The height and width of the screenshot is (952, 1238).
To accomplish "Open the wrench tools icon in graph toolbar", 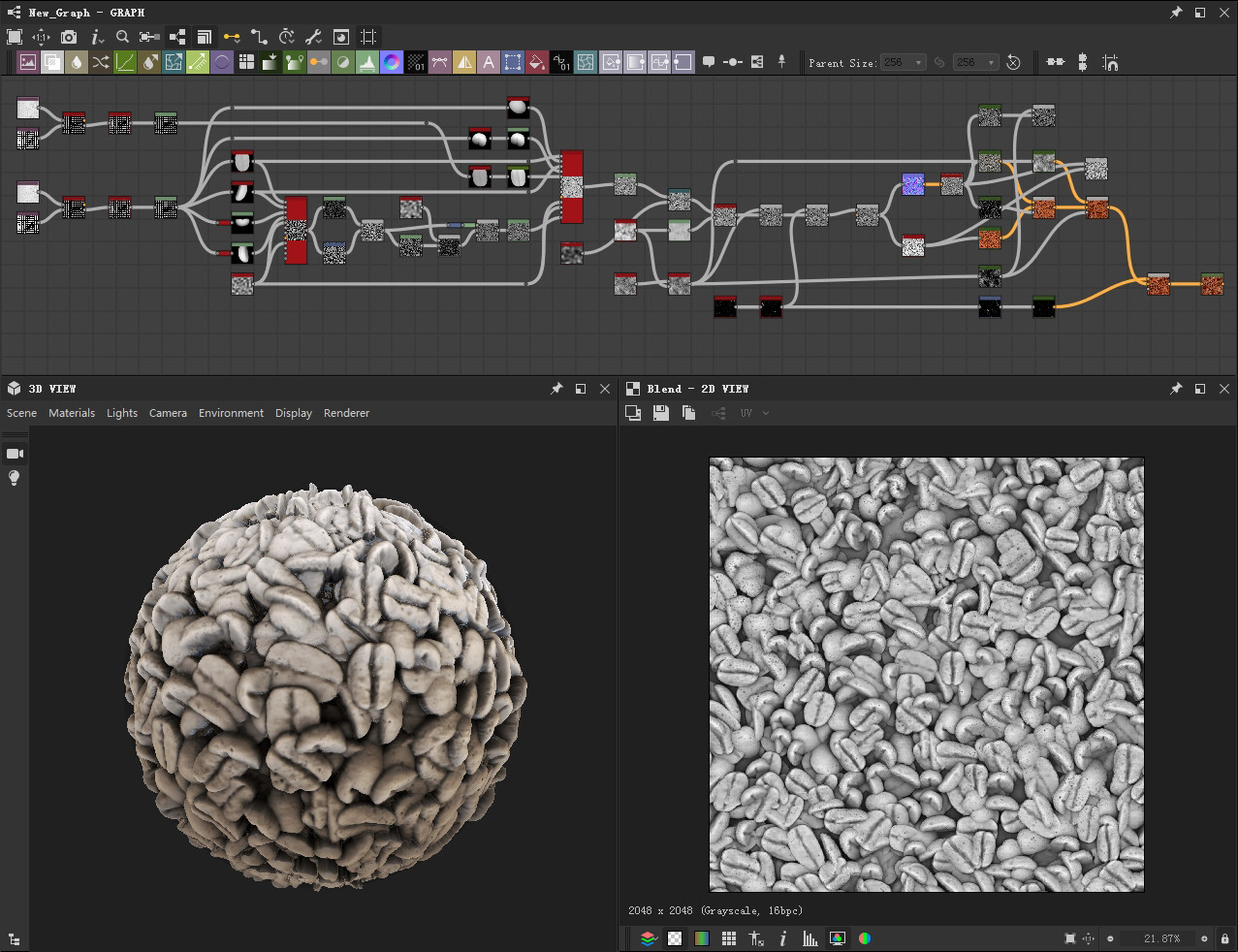I will tap(314, 37).
